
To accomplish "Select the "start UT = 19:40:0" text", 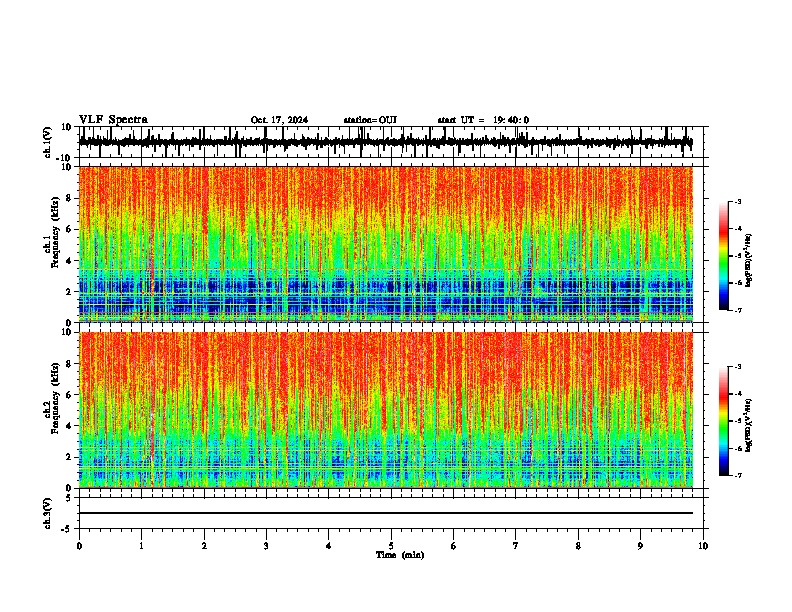I will pyautogui.click(x=483, y=120).
